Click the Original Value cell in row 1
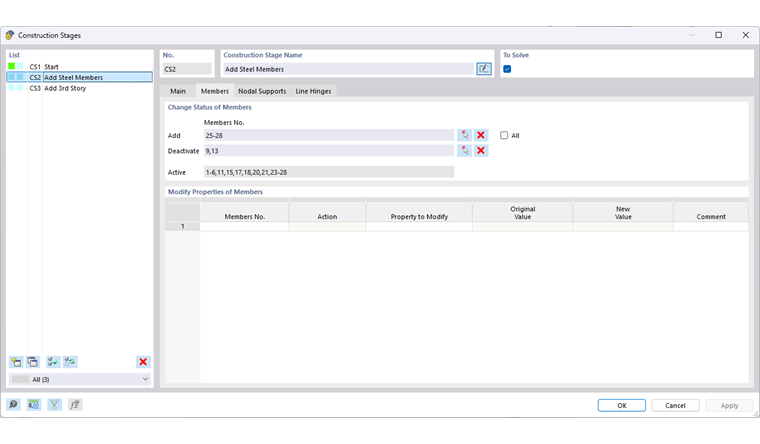 [x=522, y=226]
